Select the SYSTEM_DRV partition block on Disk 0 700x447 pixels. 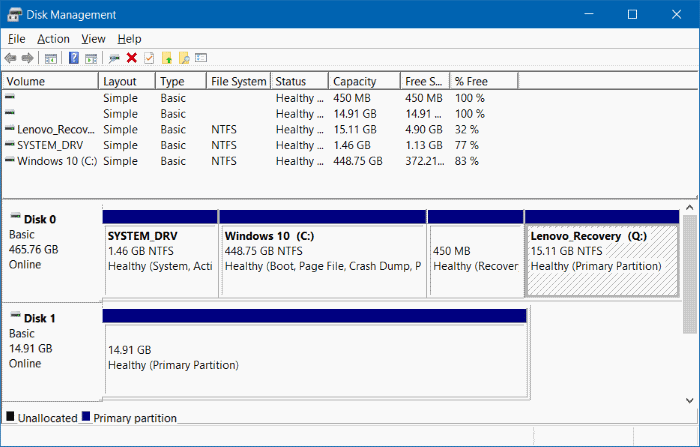click(x=161, y=254)
